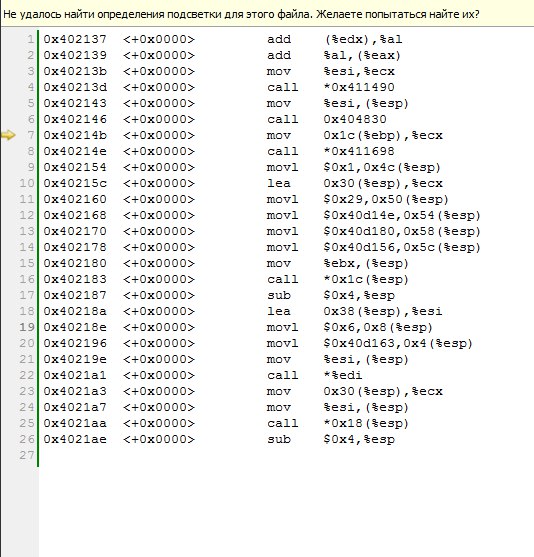Click call *0x411698 instruction
The width and height of the screenshot is (534, 557).
pos(331,151)
